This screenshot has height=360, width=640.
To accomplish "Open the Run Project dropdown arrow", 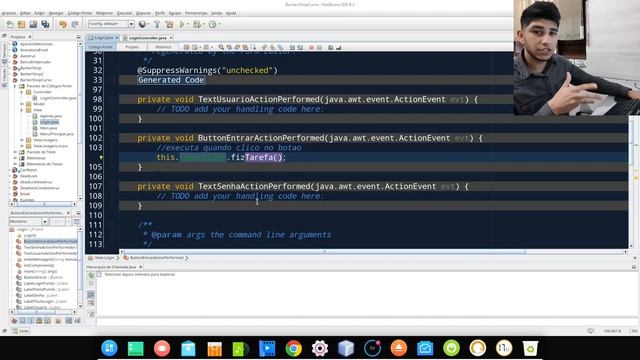I will (188, 24).
